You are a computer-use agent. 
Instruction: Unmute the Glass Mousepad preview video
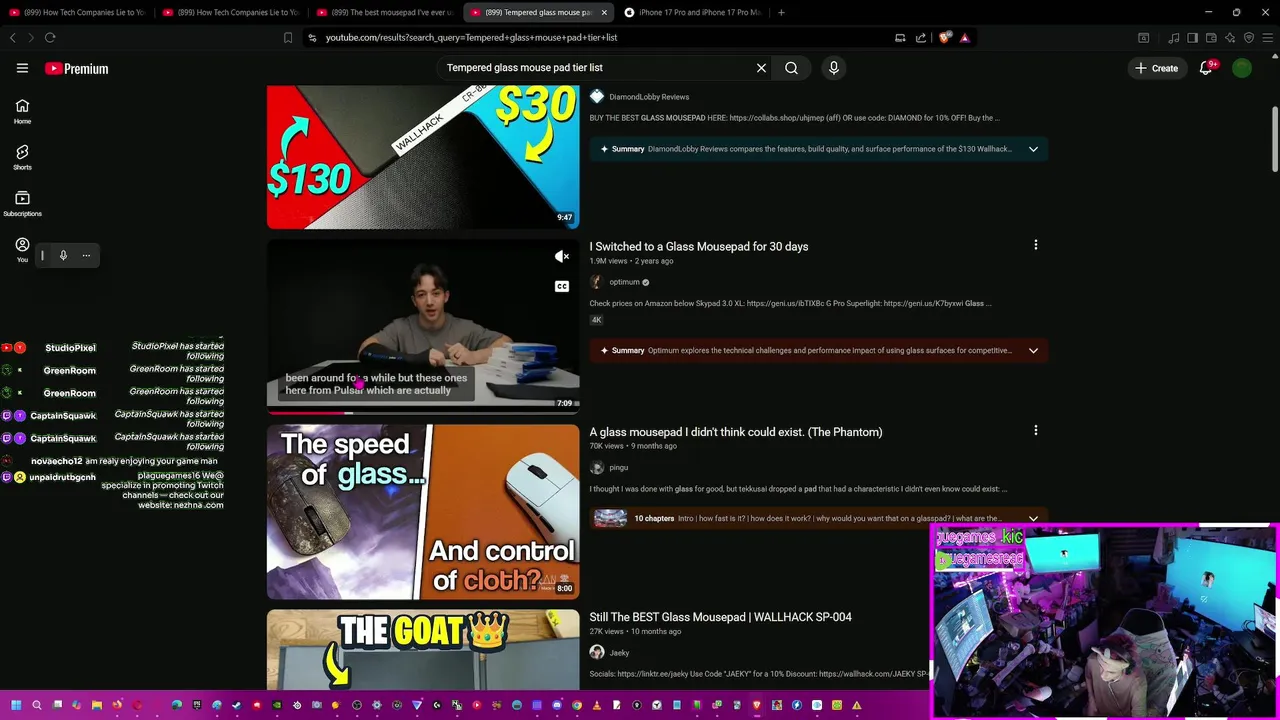(x=562, y=257)
